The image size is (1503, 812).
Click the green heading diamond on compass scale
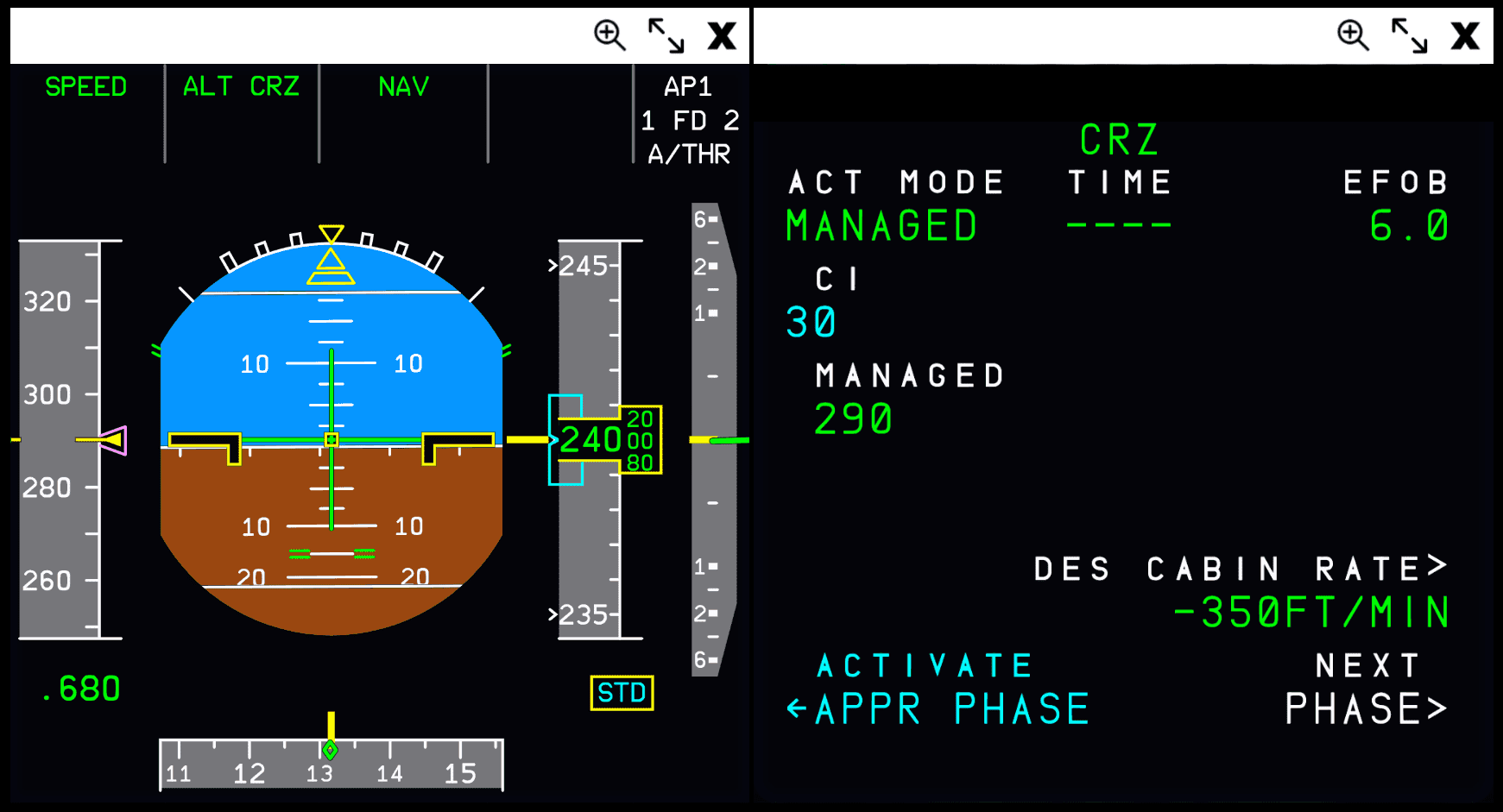330,750
